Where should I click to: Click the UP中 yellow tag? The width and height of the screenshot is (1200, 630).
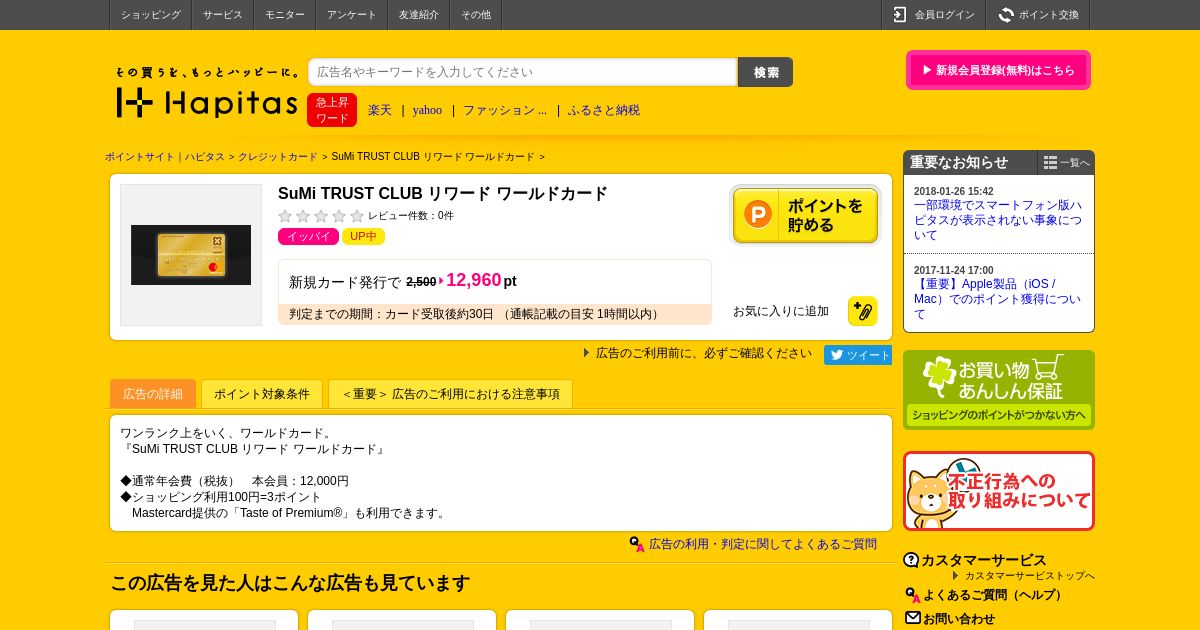(x=363, y=237)
